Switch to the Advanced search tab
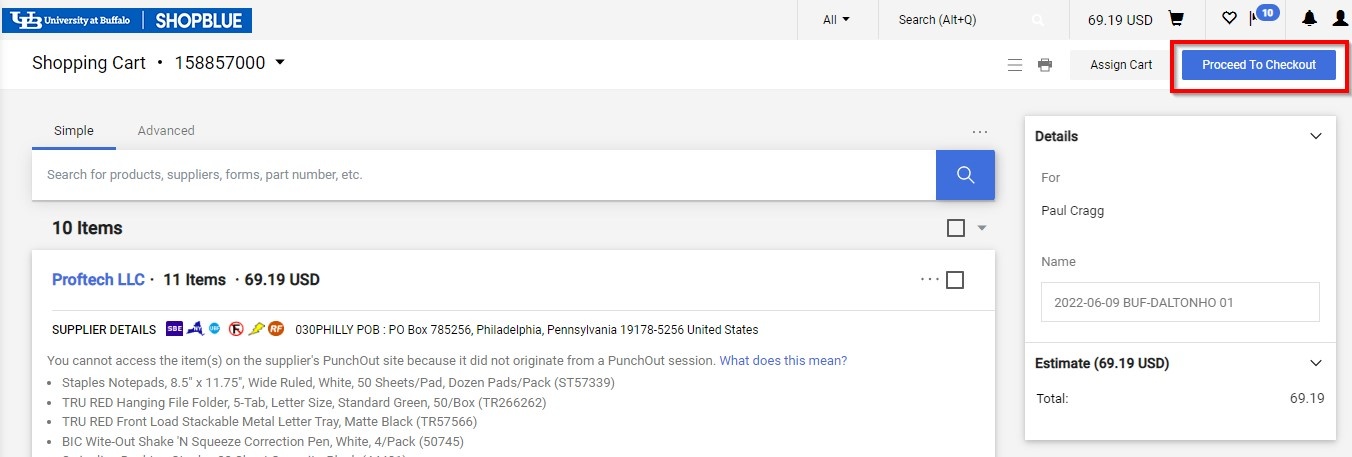The height and width of the screenshot is (457, 1352). [166, 131]
